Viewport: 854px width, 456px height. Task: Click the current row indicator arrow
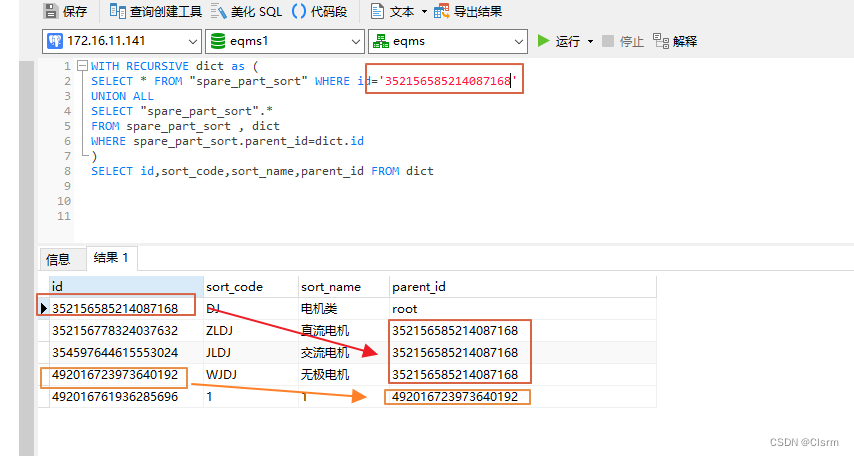[x=44, y=309]
